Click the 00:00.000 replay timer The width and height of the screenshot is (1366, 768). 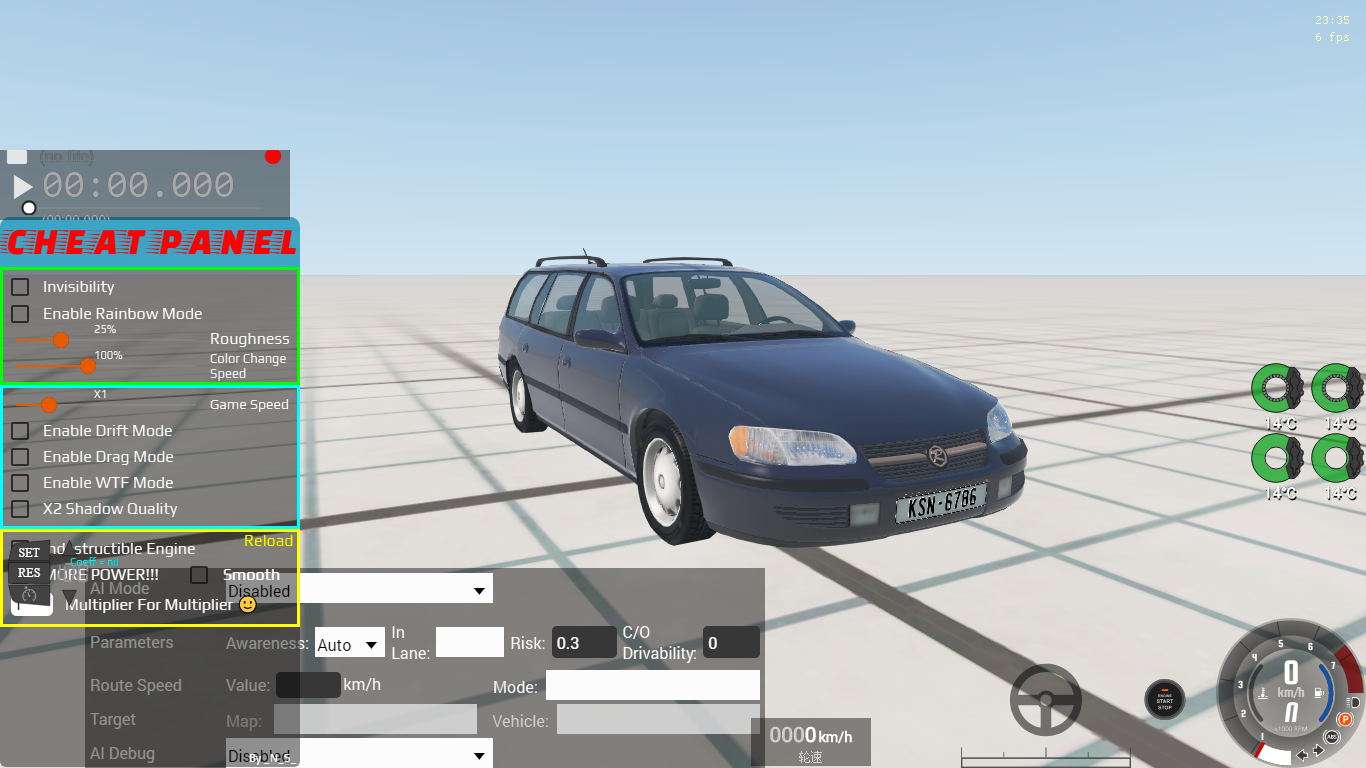pos(139,185)
